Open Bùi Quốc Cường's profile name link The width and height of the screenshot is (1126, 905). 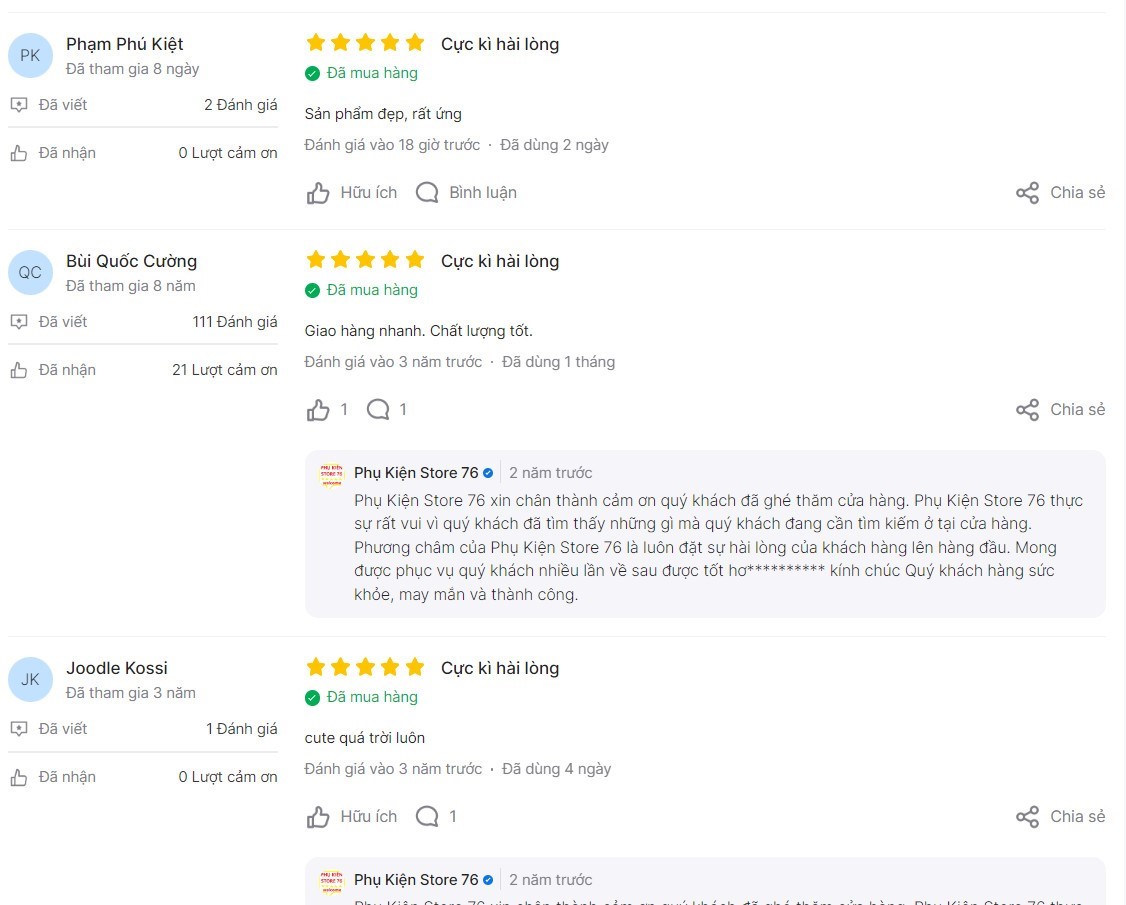pyautogui.click(x=131, y=261)
